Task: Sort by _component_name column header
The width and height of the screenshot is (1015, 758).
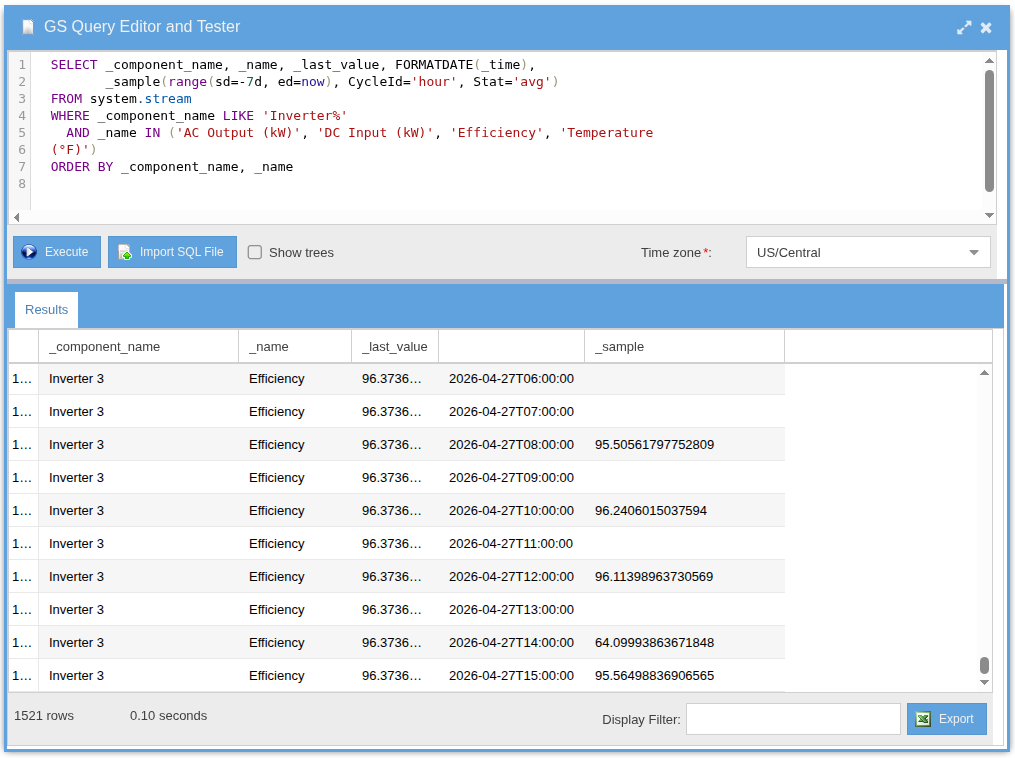Action: coord(139,347)
